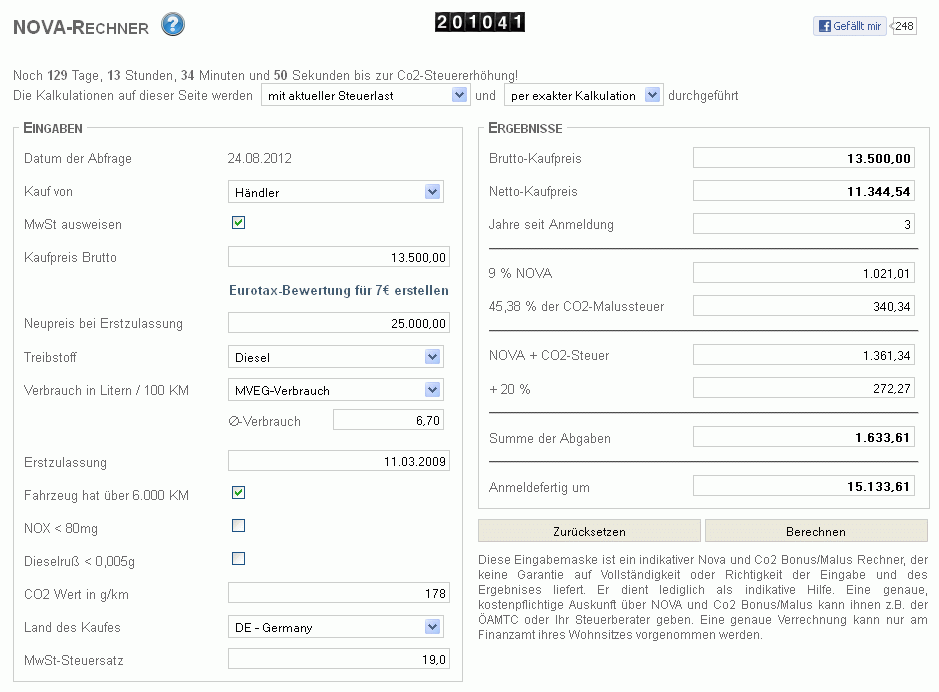Click the 'Ergebnisse' section heading
Screen dimensions: 939x692
(x=525, y=128)
